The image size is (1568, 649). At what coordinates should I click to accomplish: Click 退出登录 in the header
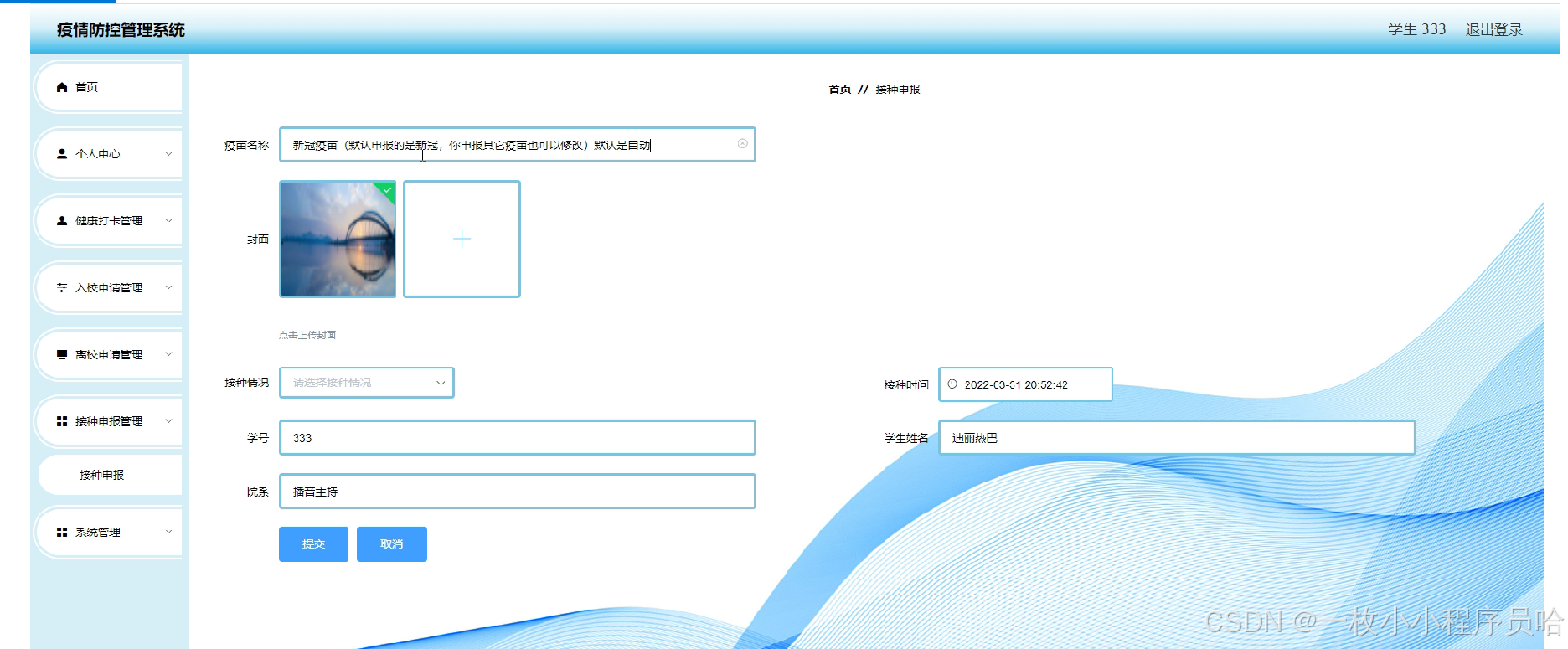[1494, 30]
